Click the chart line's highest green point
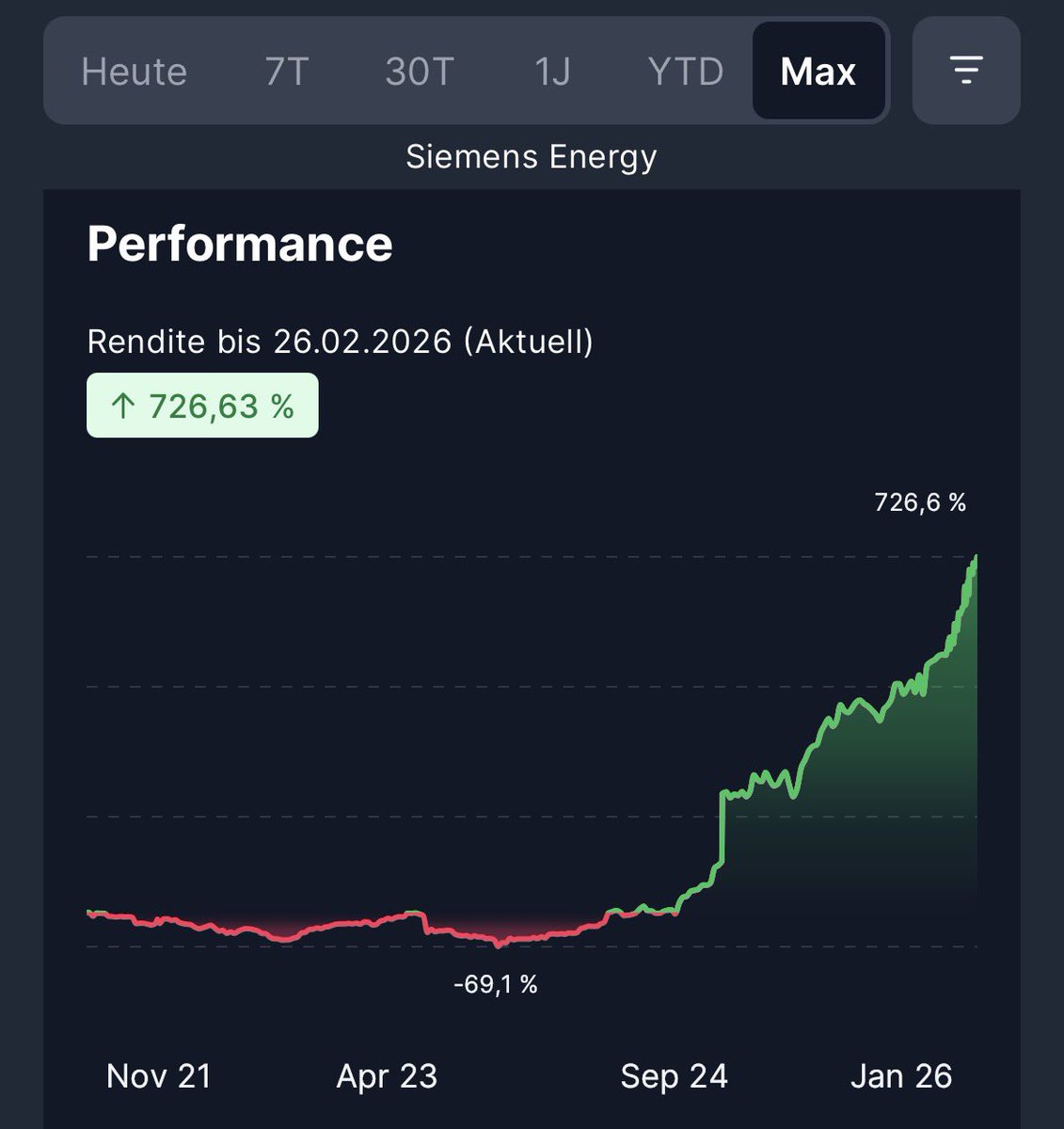This screenshot has width=1064, height=1129. [x=976, y=557]
